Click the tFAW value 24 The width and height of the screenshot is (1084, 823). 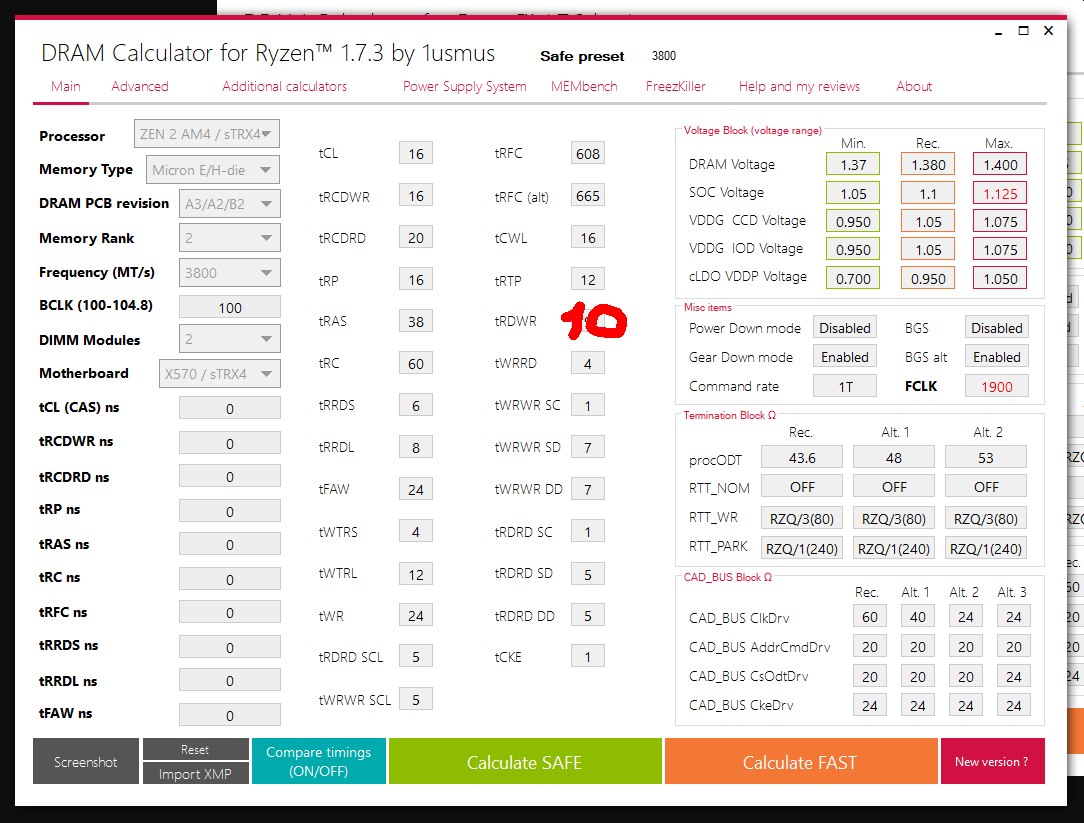[415, 490]
